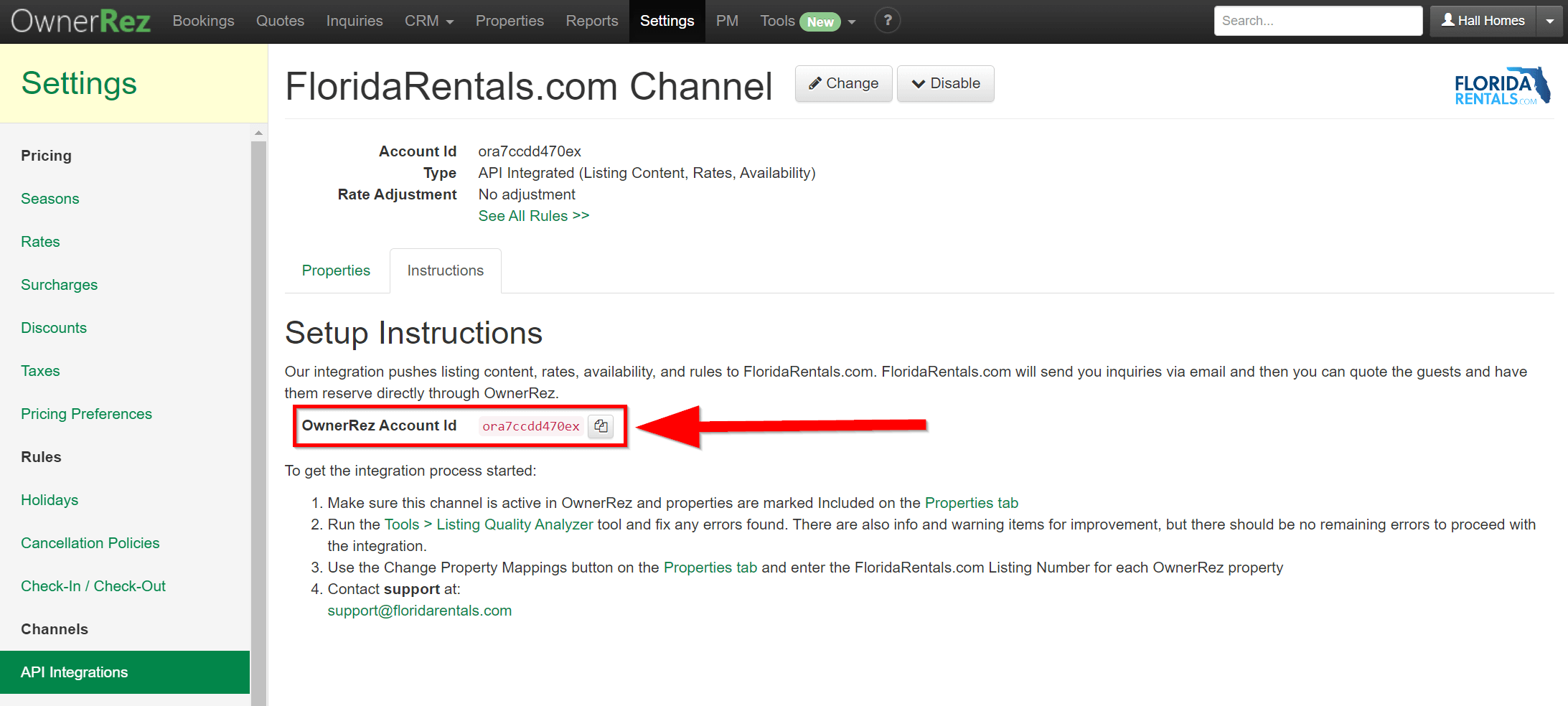Open the Hall Homes user account button
This screenshot has height=706, width=1568.
pyautogui.click(x=1483, y=21)
